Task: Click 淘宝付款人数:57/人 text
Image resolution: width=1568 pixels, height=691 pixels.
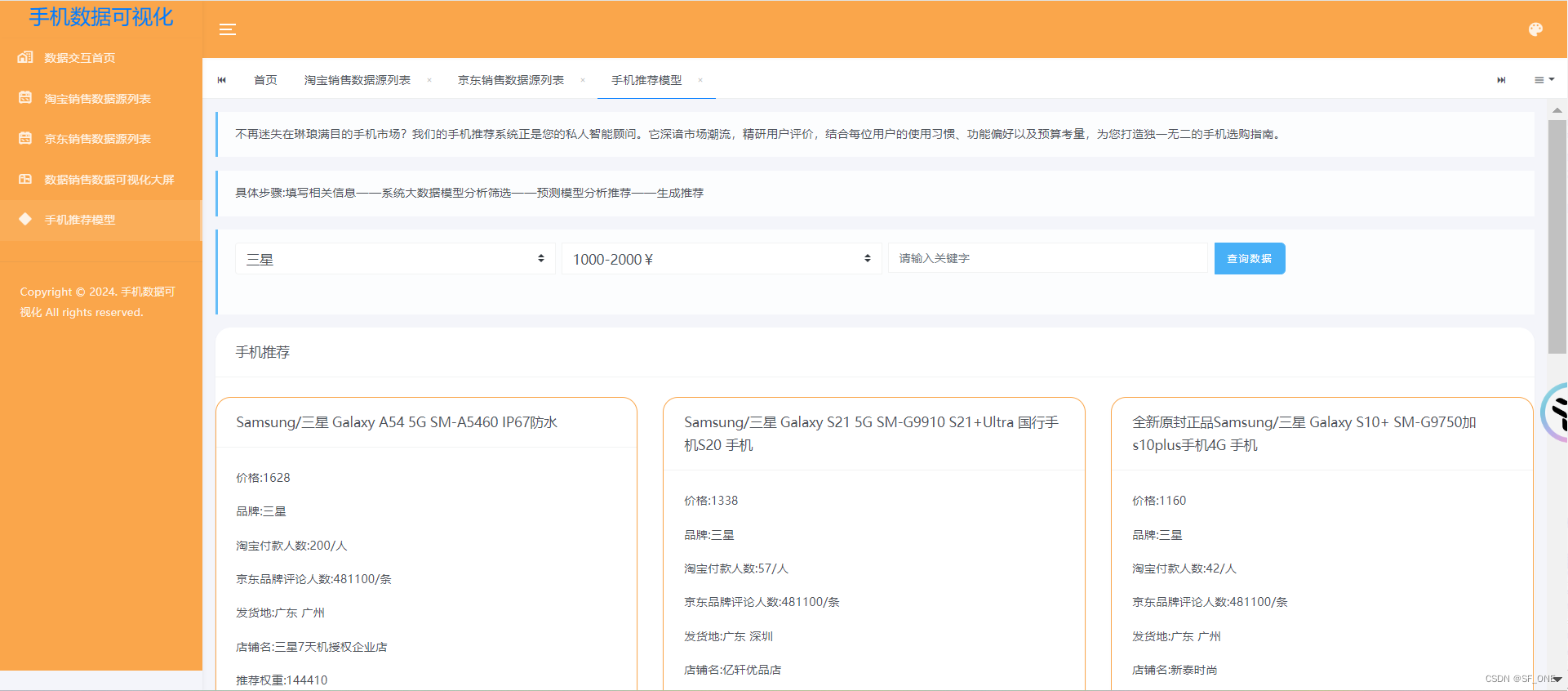Action: [x=736, y=568]
